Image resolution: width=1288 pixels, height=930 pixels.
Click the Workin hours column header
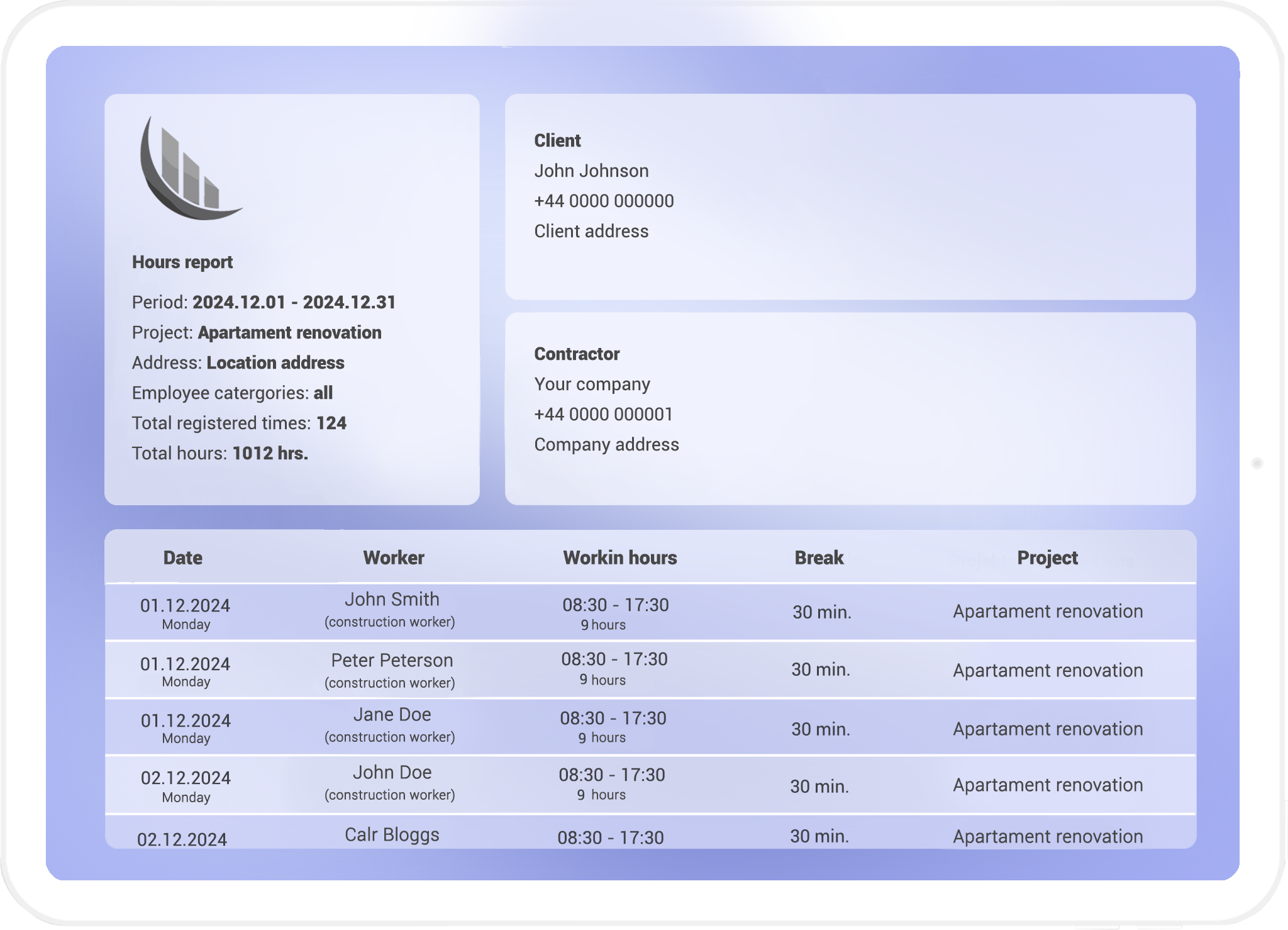[619, 557]
